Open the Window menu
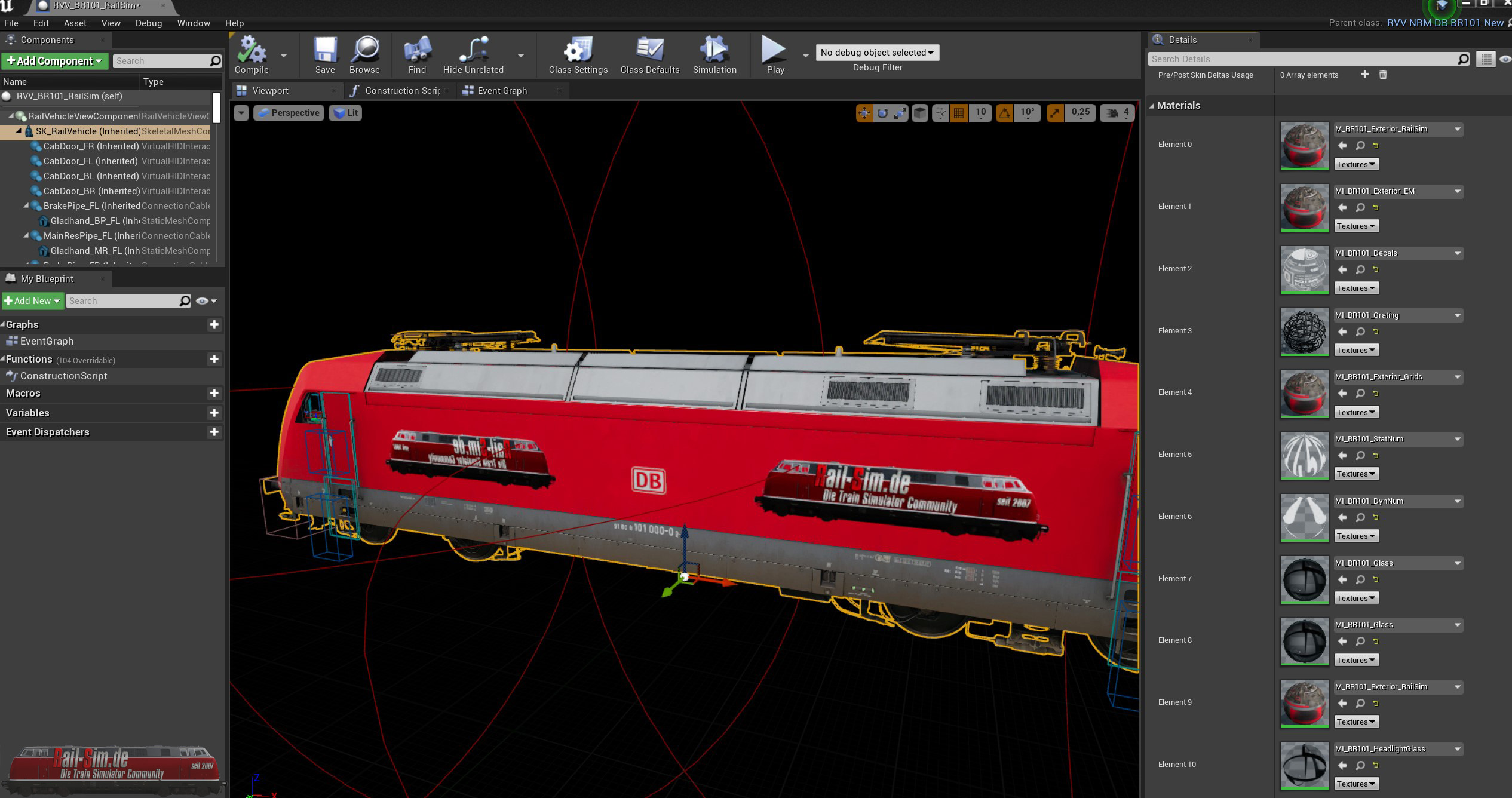Screen dimensions: 1512x798 (194, 23)
